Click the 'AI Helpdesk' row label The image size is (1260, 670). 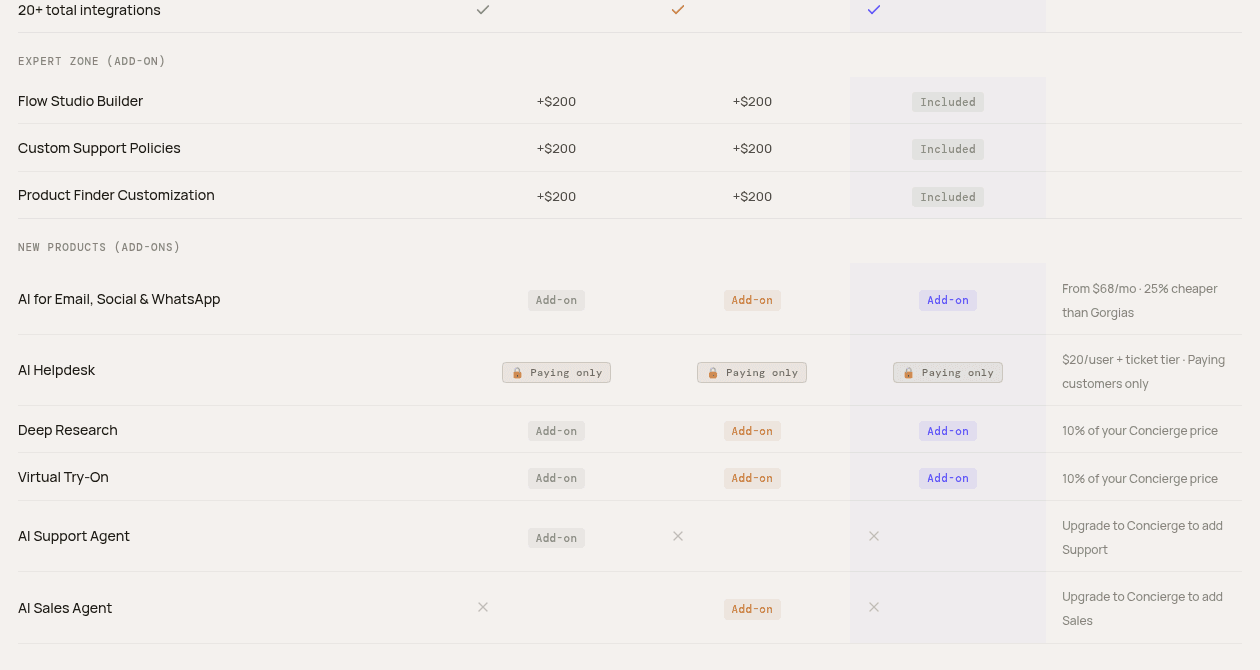[57, 370]
